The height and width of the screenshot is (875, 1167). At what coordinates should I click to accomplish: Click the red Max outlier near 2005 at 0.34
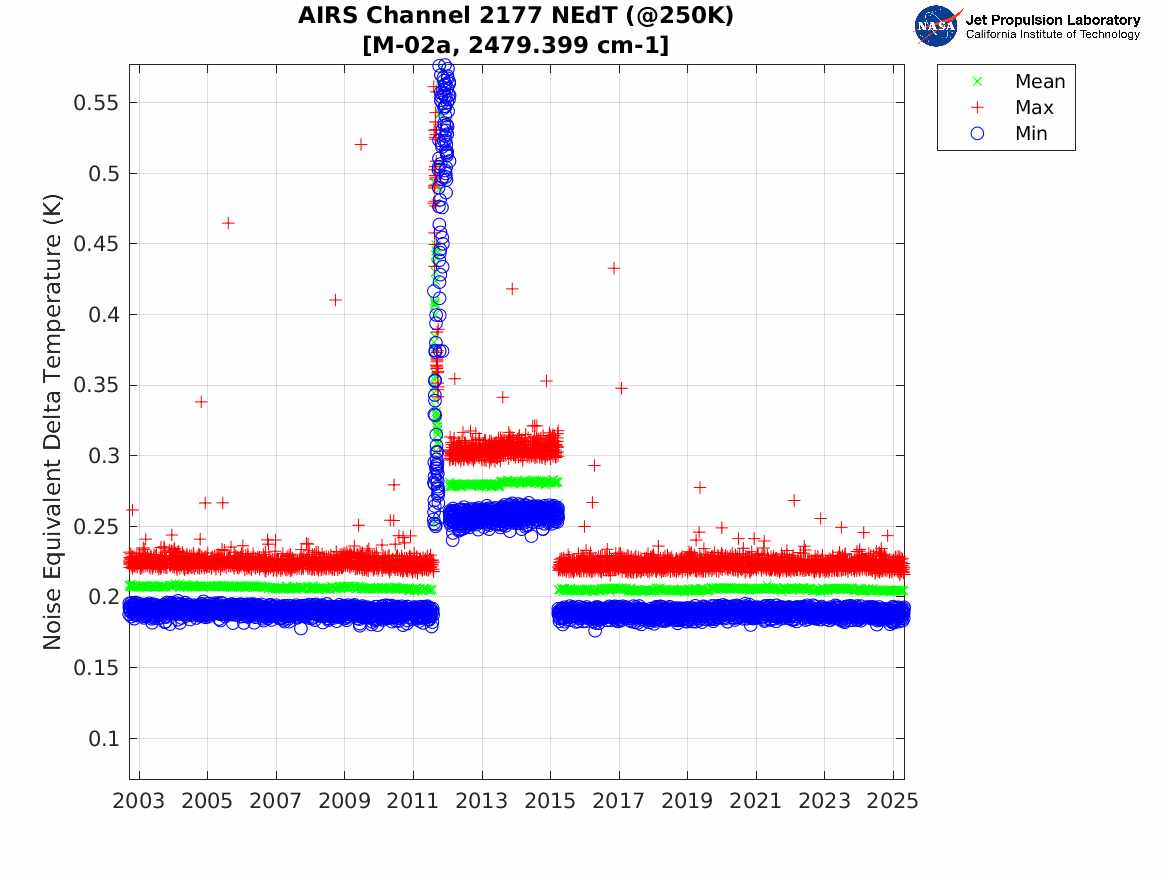pyautogui.click(x=201, y=402)
